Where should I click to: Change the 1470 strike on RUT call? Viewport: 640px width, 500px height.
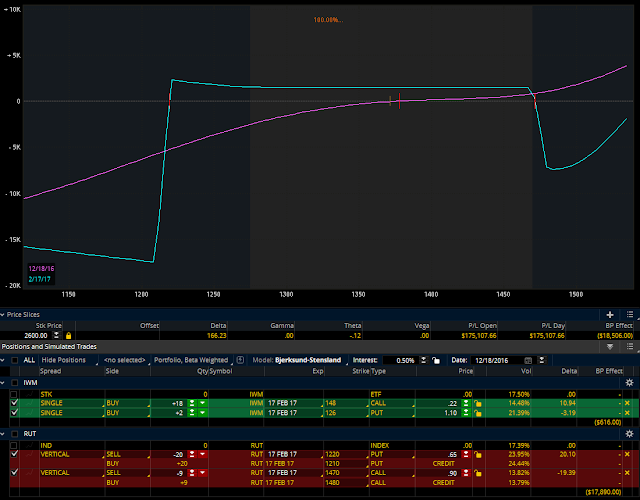point(346,473)
